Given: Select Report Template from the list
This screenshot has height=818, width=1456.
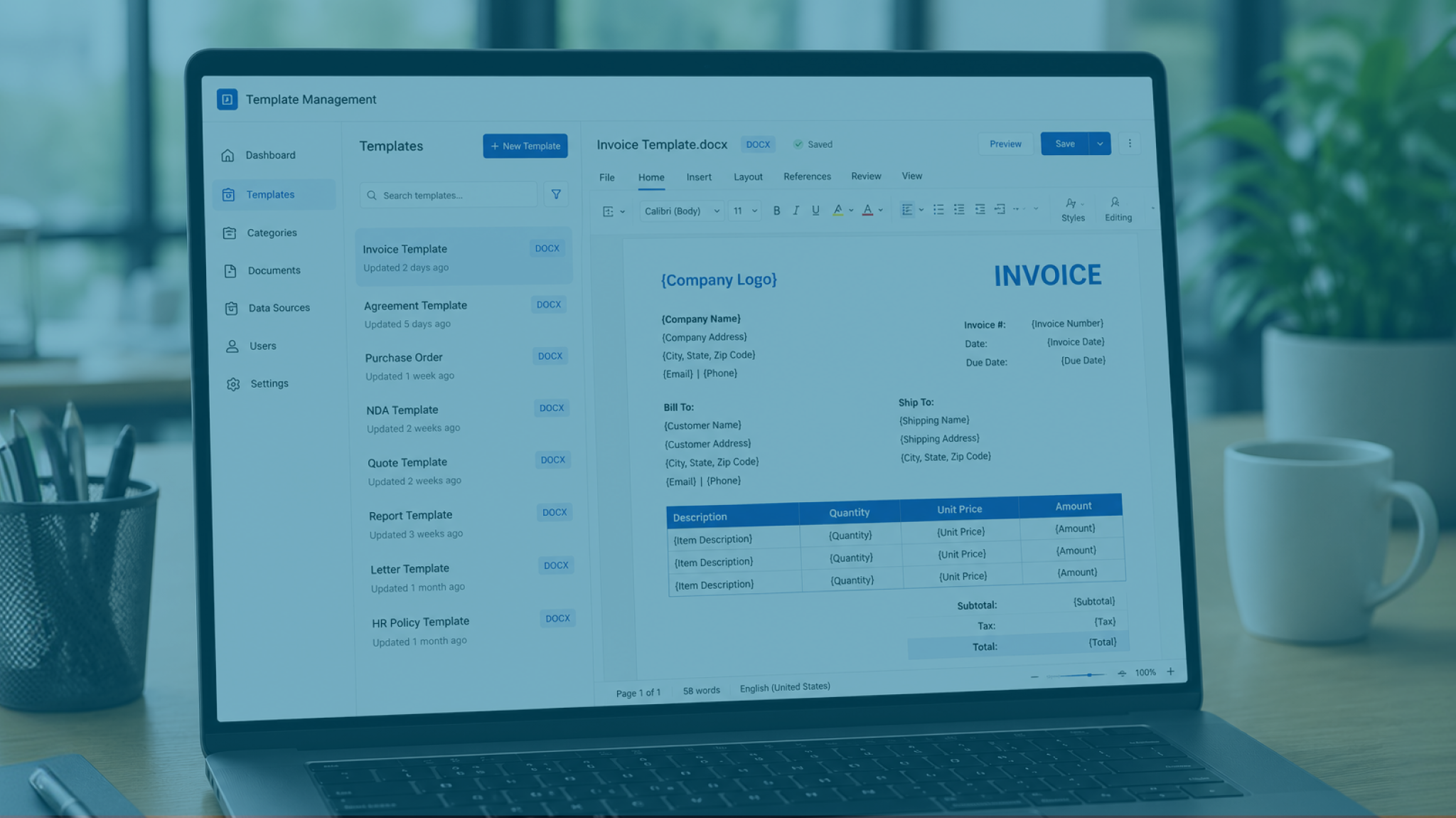Looking at the screenshot, I should (471, 524).
